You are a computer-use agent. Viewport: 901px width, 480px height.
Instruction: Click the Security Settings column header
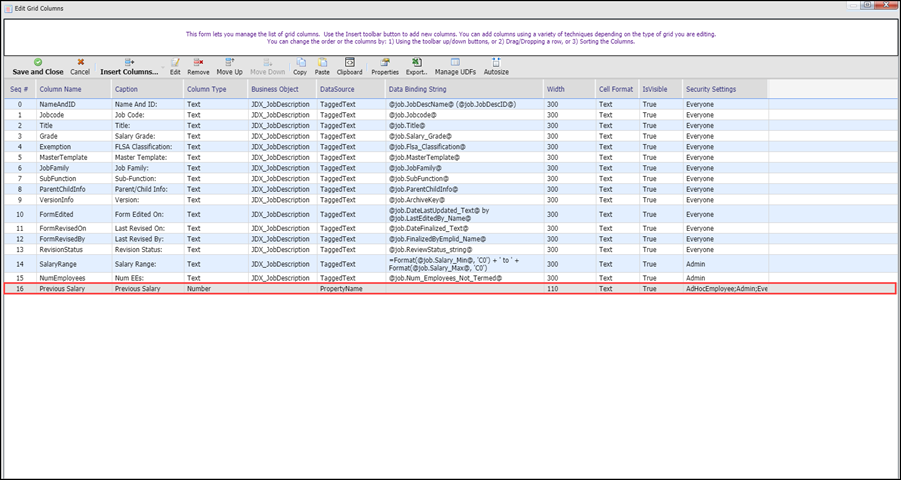(725, 89)
